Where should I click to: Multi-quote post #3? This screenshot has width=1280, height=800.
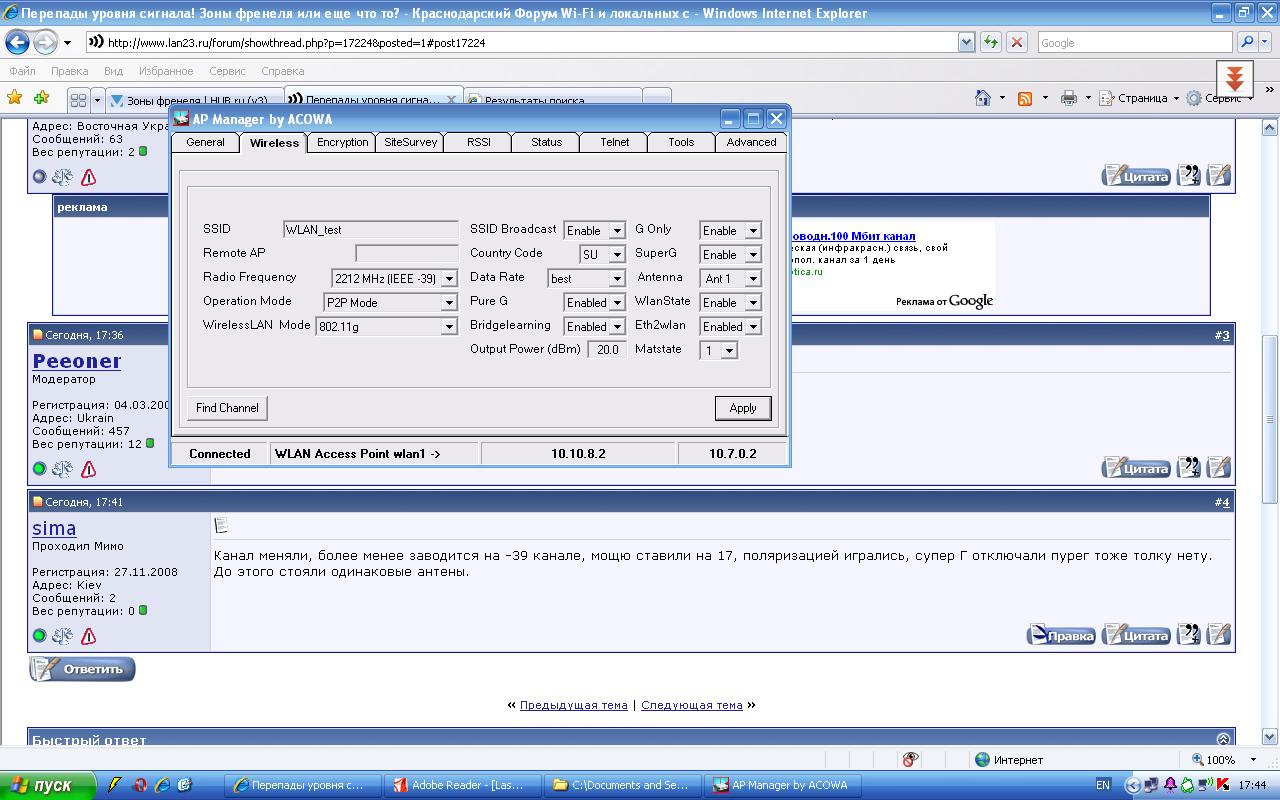1189,467
